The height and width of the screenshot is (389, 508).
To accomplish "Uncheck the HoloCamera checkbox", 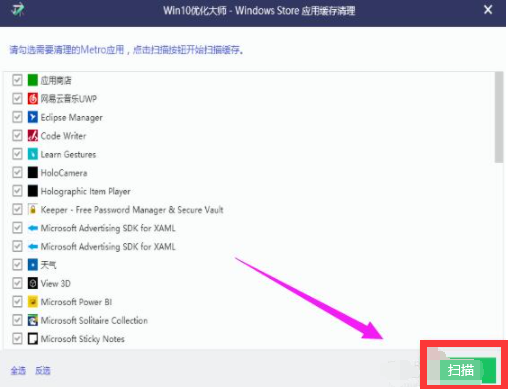I will coord(17,172).
